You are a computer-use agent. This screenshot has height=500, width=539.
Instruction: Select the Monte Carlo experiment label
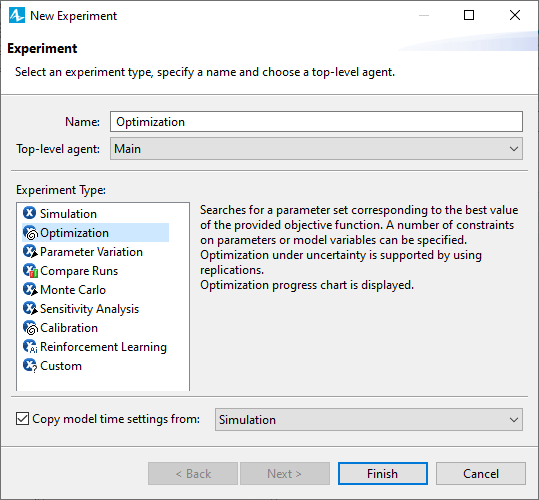click(x=73, y=290)
